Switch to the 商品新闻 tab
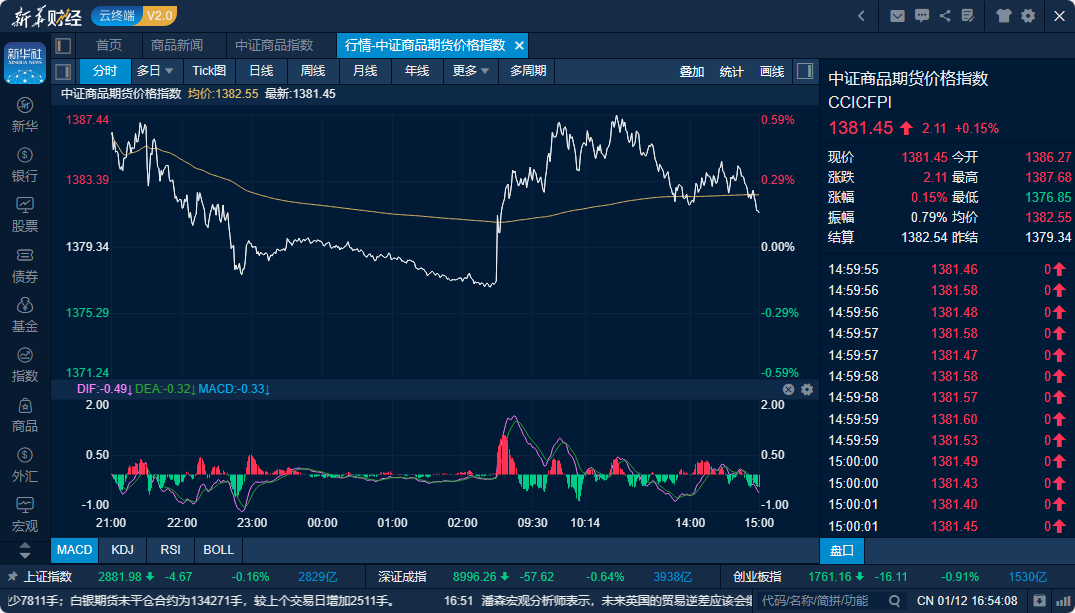The image size is (1075, 613). click(176, 45)
